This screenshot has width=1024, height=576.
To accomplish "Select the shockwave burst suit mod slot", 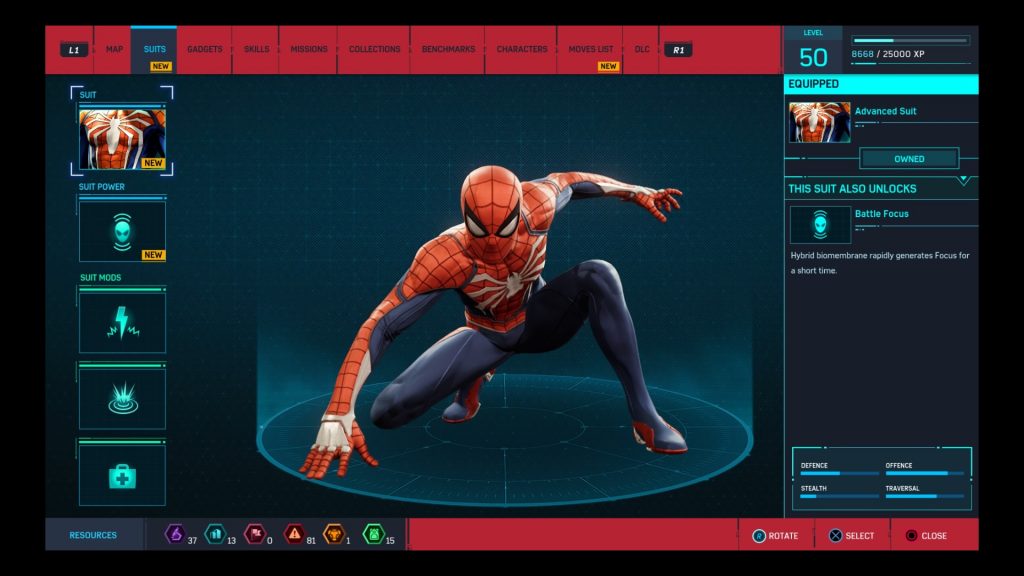I will coord(122,398).
